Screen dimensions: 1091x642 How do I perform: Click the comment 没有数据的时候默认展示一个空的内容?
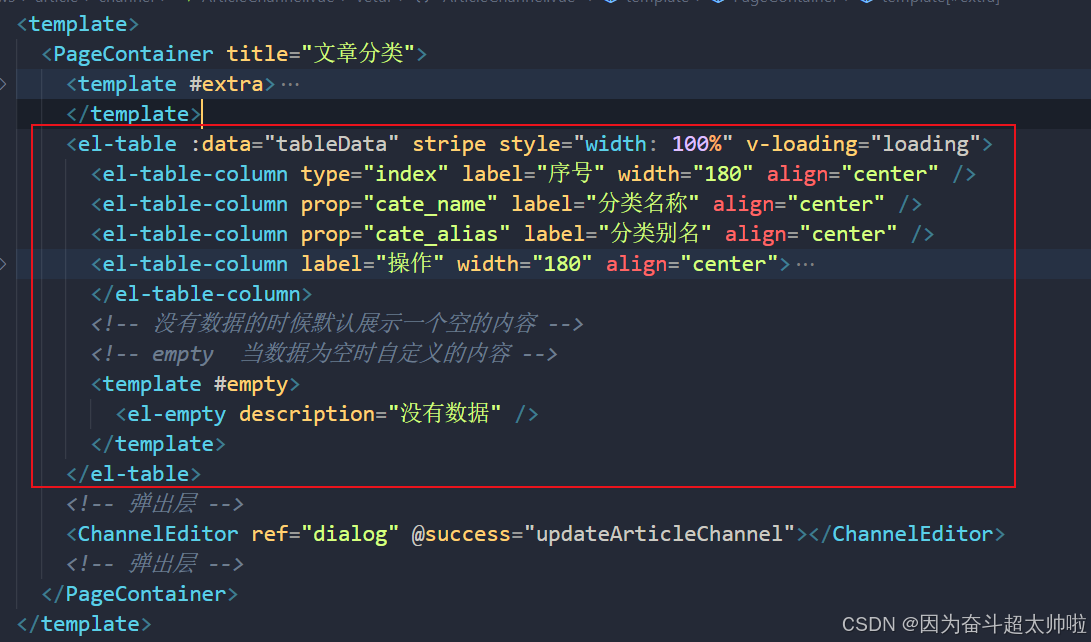337,323
